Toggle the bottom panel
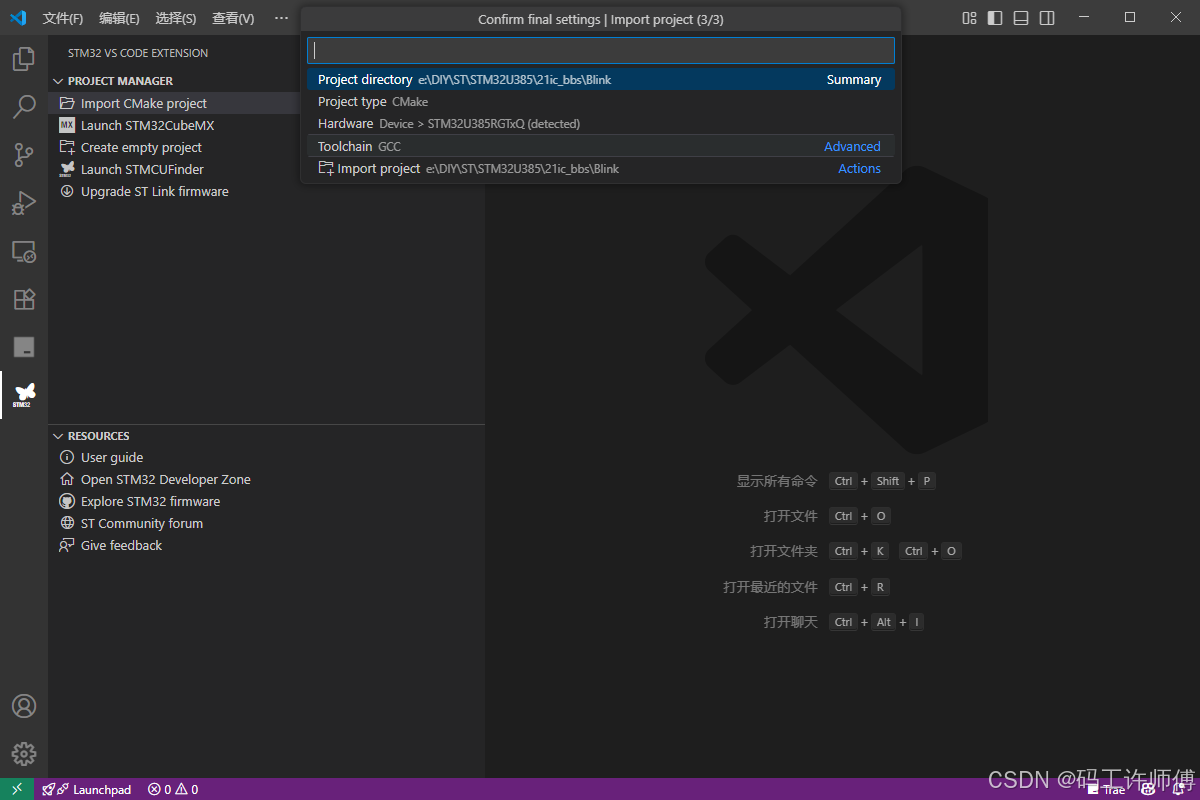This screenshot has height=800, width=1200. pos(1021,18)
